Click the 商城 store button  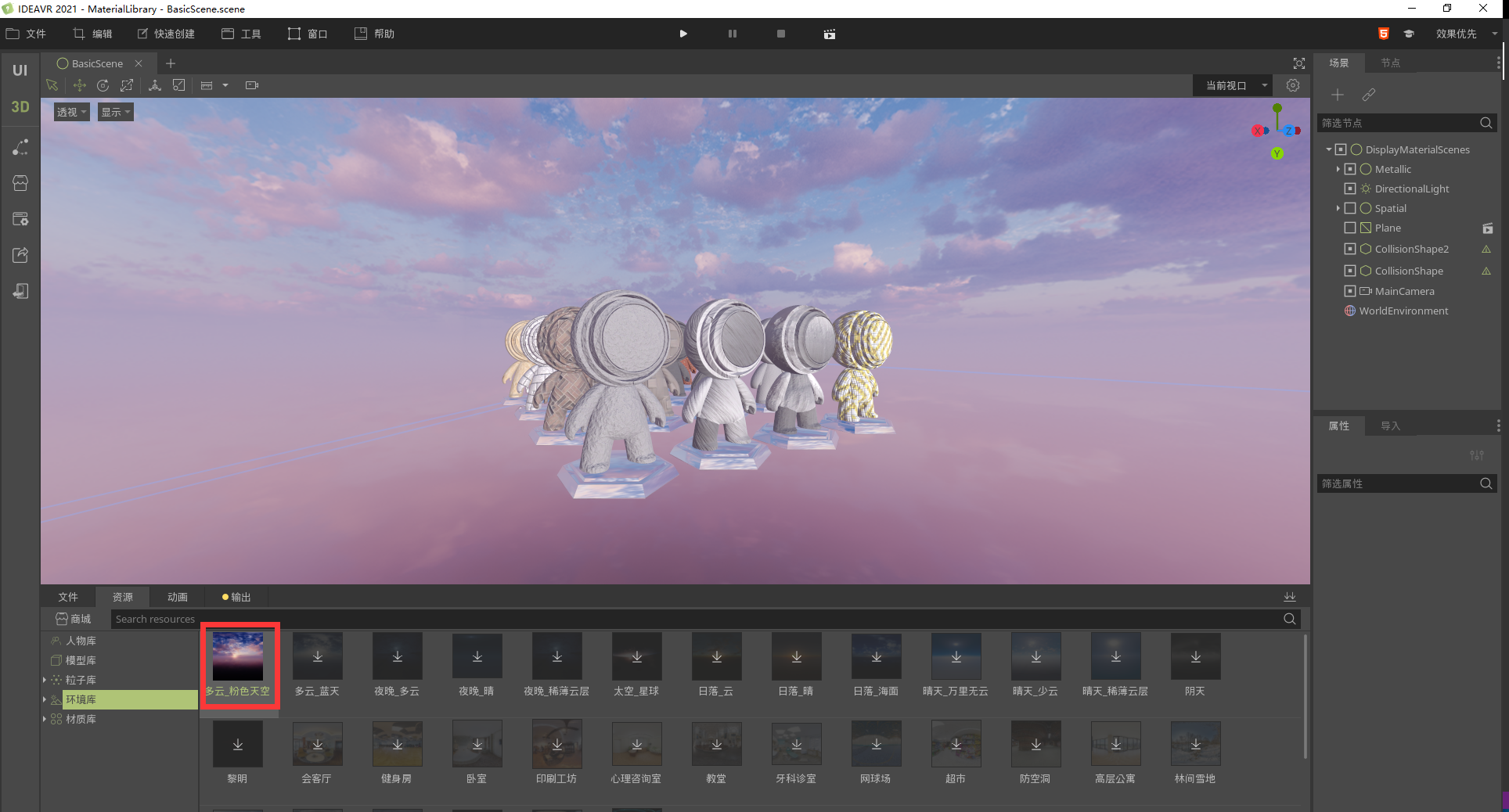click(74, 619)
